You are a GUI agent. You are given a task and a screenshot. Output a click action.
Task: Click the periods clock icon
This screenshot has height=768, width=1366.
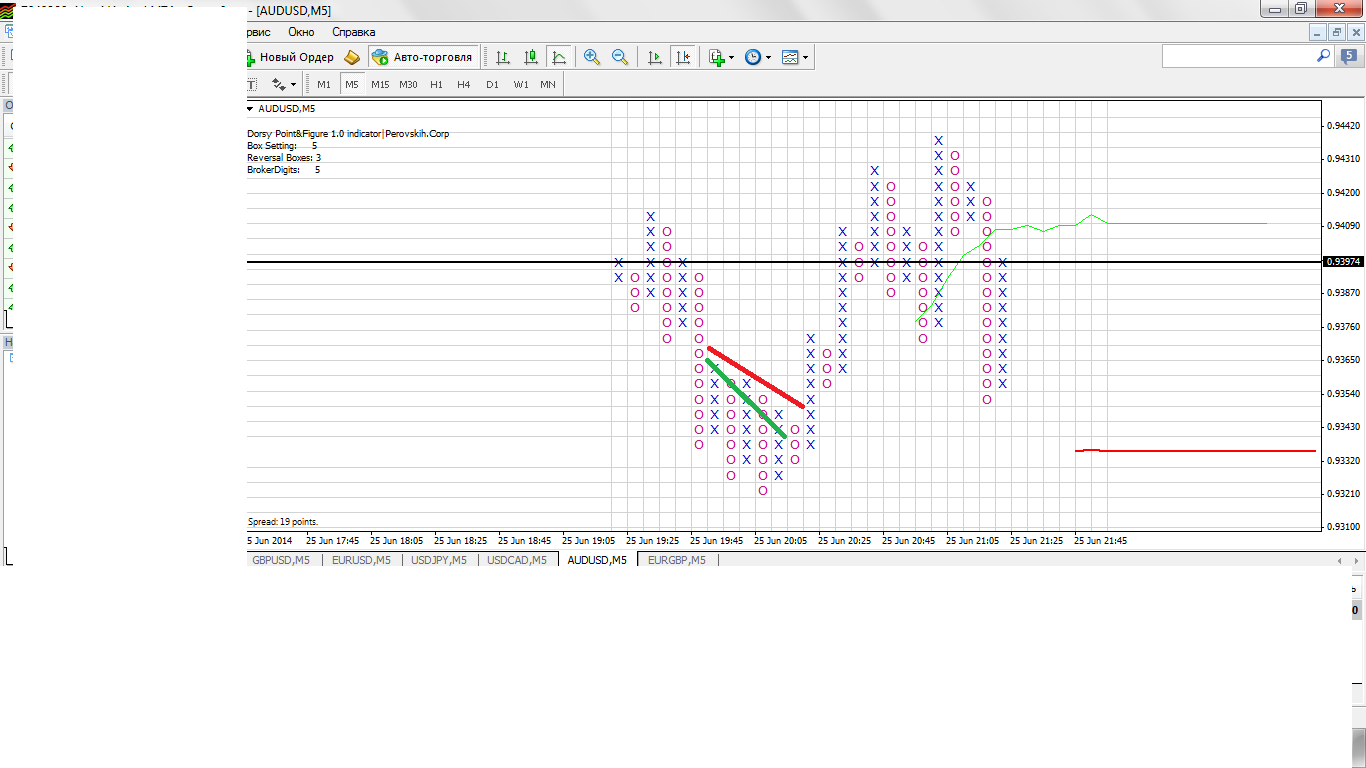753,57
